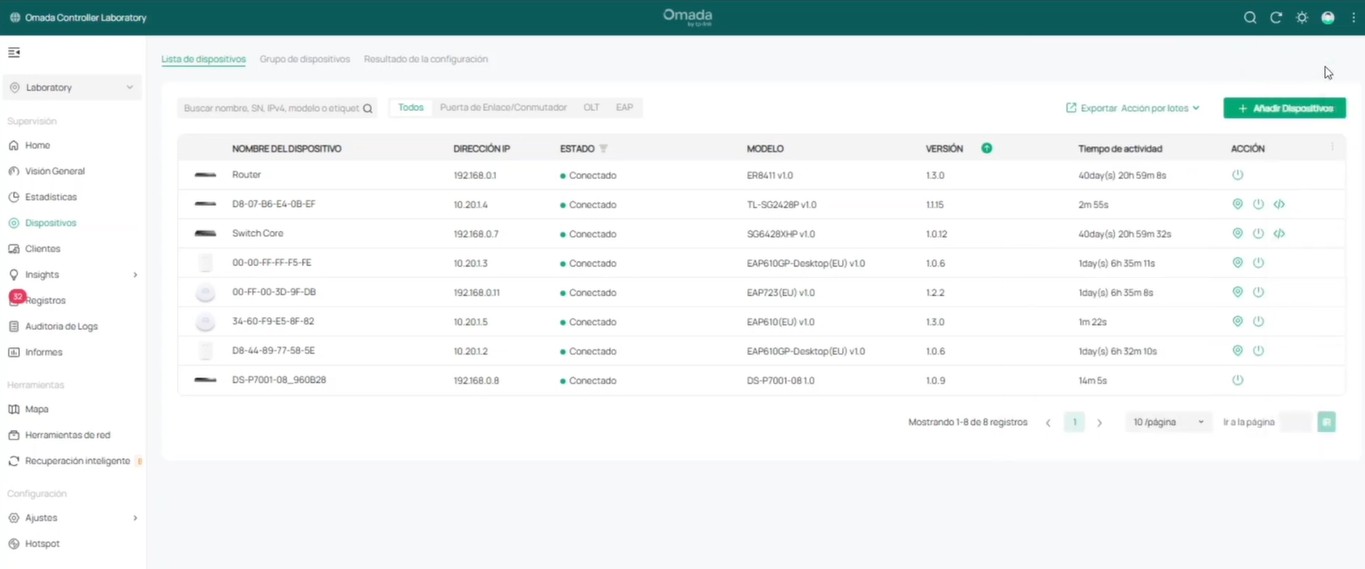The image size is (1365, 569).
Task: Click the global search magnifier icon in header
Action: tap(1250, 18)
